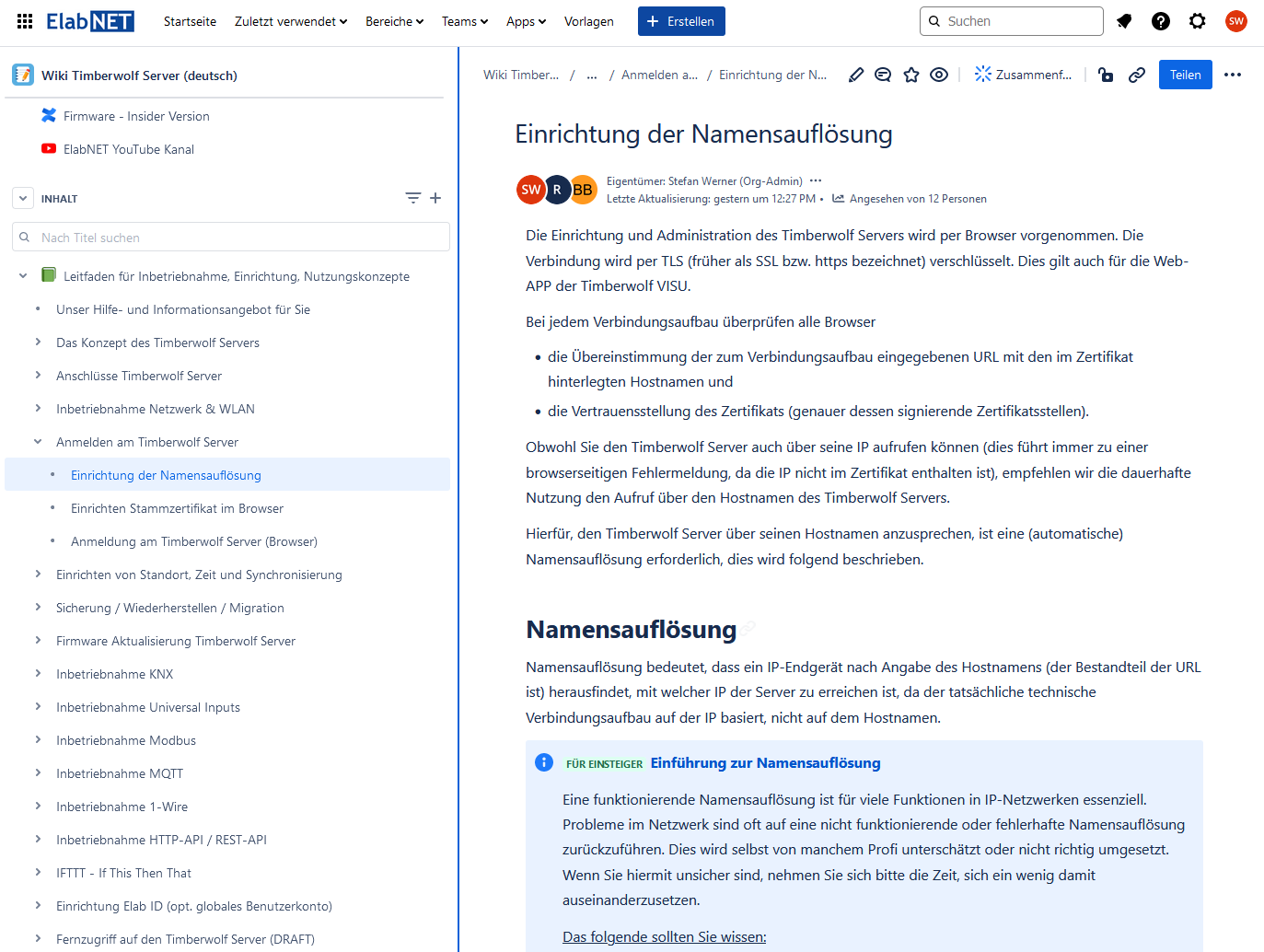Expand 'Anschlüsse Timberwolf Server' node
Screen dimensions: 1264x952
(x=38, y=375)
